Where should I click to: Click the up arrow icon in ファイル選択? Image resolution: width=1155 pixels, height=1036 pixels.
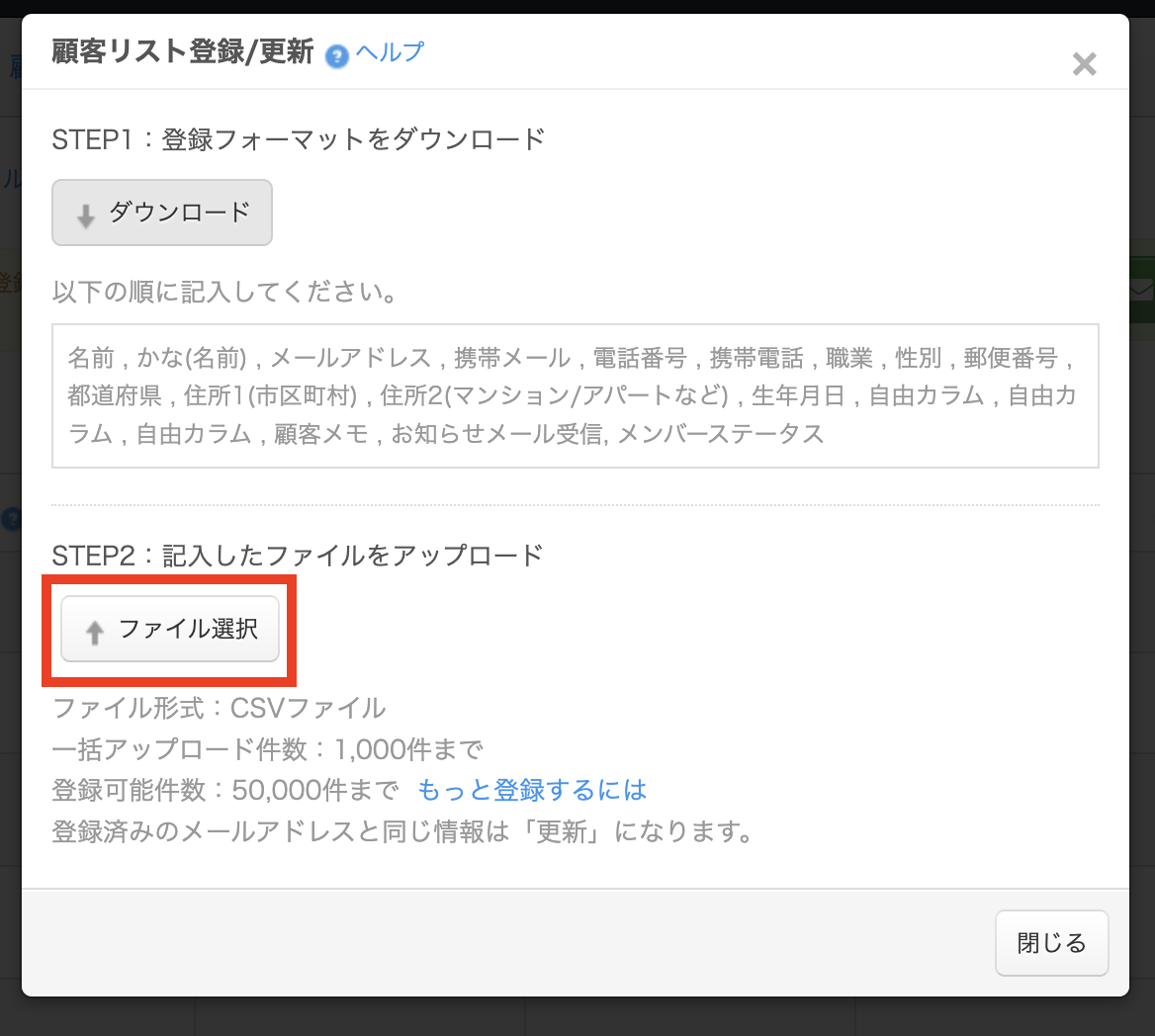click(x=95, y=632)
